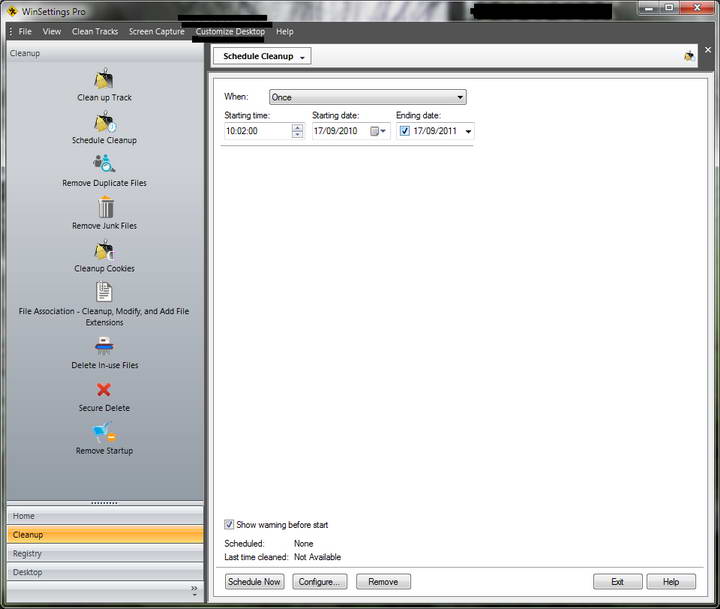Open the Clean Tracks menu
This screenshot has width=720, height=609.
[95, 32]
